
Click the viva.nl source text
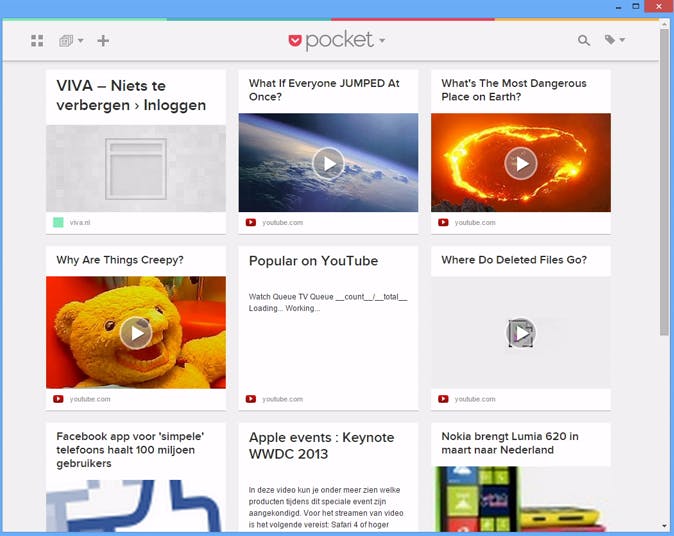coord(80,223)
